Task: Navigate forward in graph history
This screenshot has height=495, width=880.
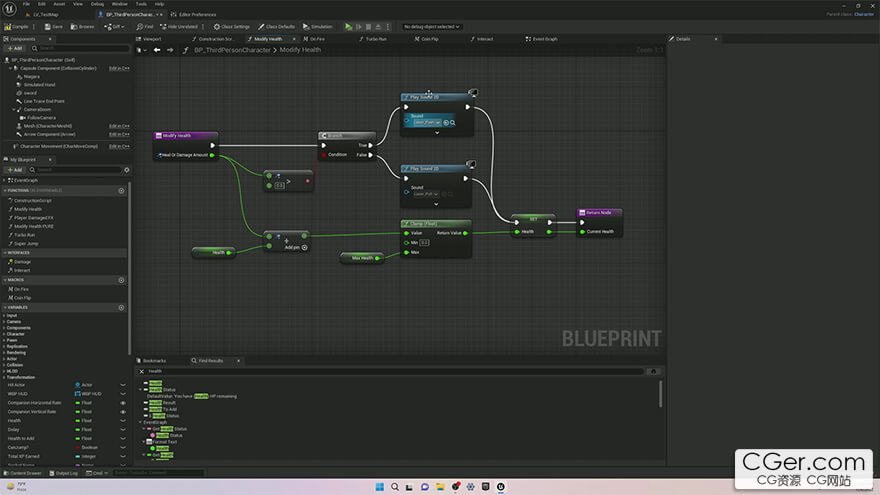Action: pos(170,50)
